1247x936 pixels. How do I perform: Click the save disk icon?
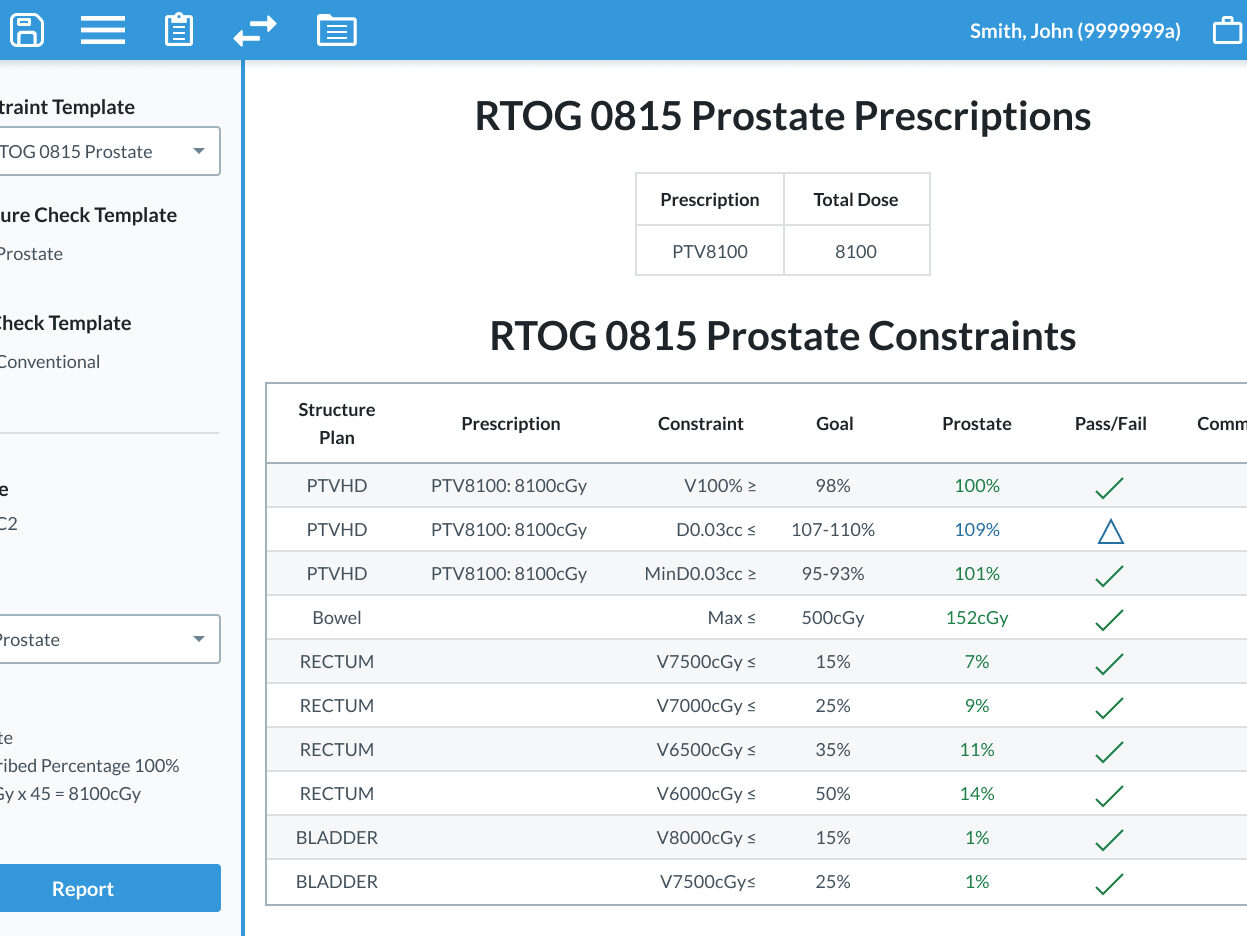pyautogui.click(x=26, y=30)
